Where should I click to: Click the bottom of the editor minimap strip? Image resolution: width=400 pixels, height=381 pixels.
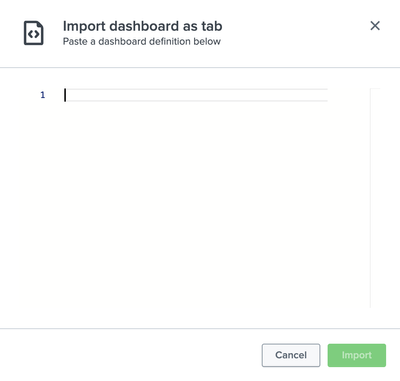click(x=375, y=302)
